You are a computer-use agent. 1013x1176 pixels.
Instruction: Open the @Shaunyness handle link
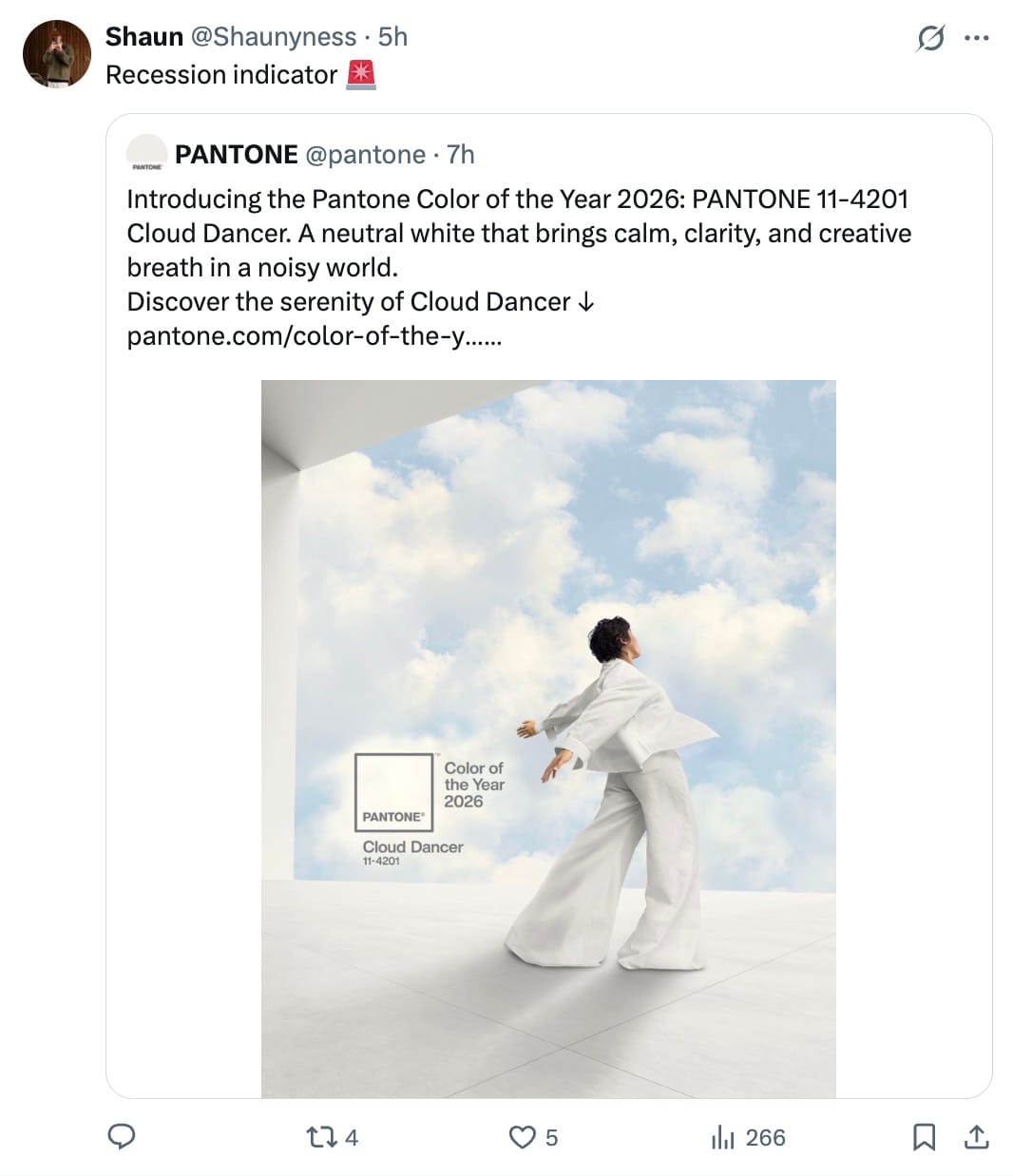pyautogui.click(x=274, y=36)
